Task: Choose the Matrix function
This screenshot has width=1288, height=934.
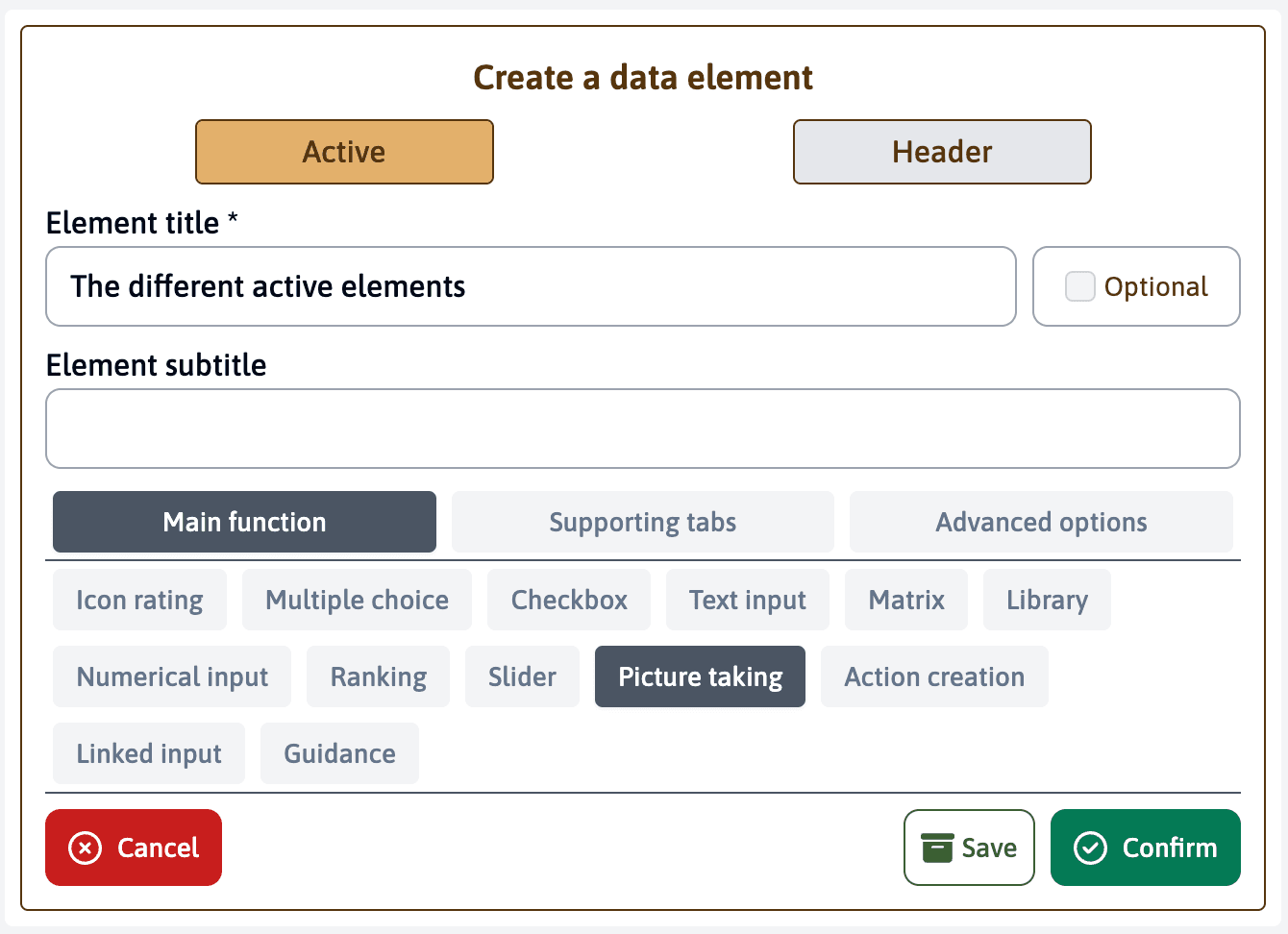Action: click(906, 600)
